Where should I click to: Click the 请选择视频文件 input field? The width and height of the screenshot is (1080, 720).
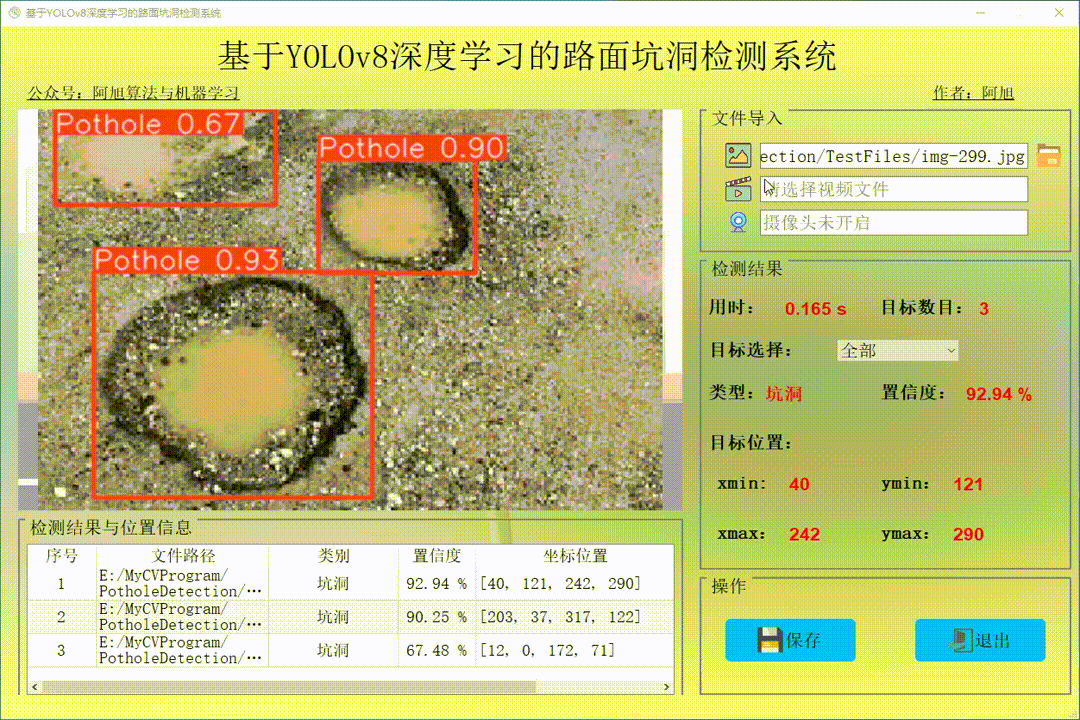[893, 189]
